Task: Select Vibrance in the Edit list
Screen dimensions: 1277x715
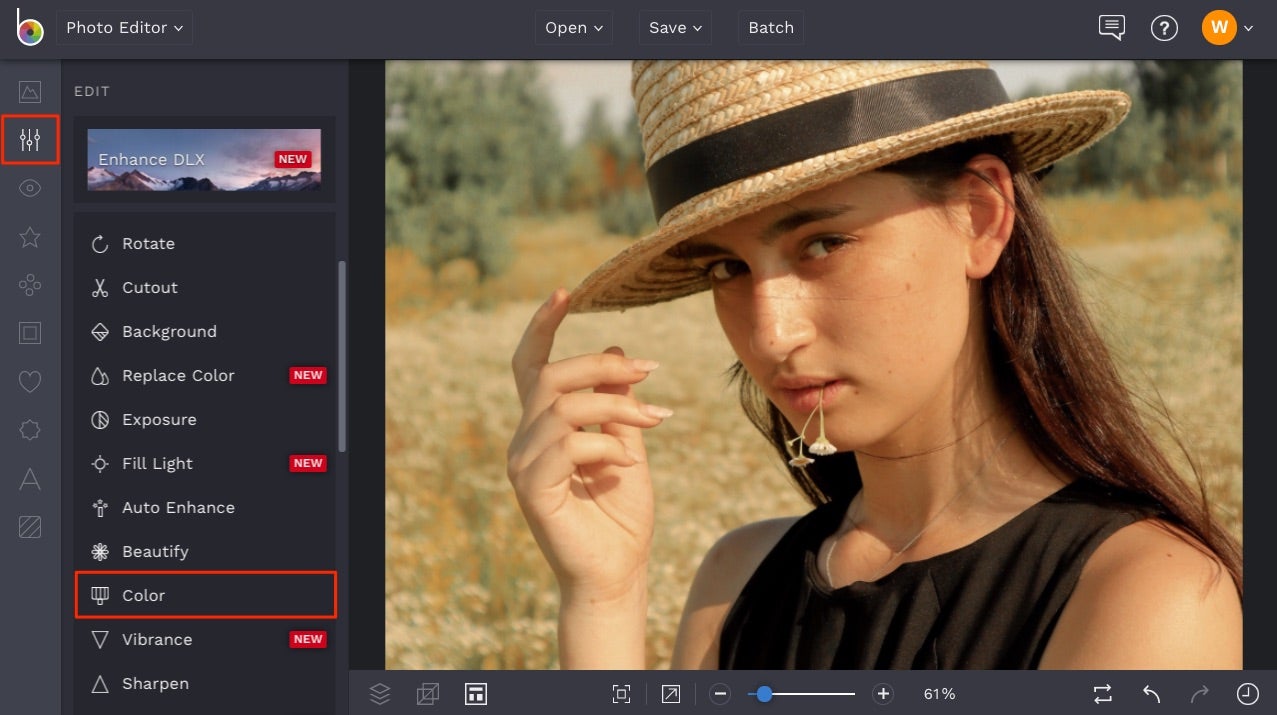Action: (x=157, y=639)
